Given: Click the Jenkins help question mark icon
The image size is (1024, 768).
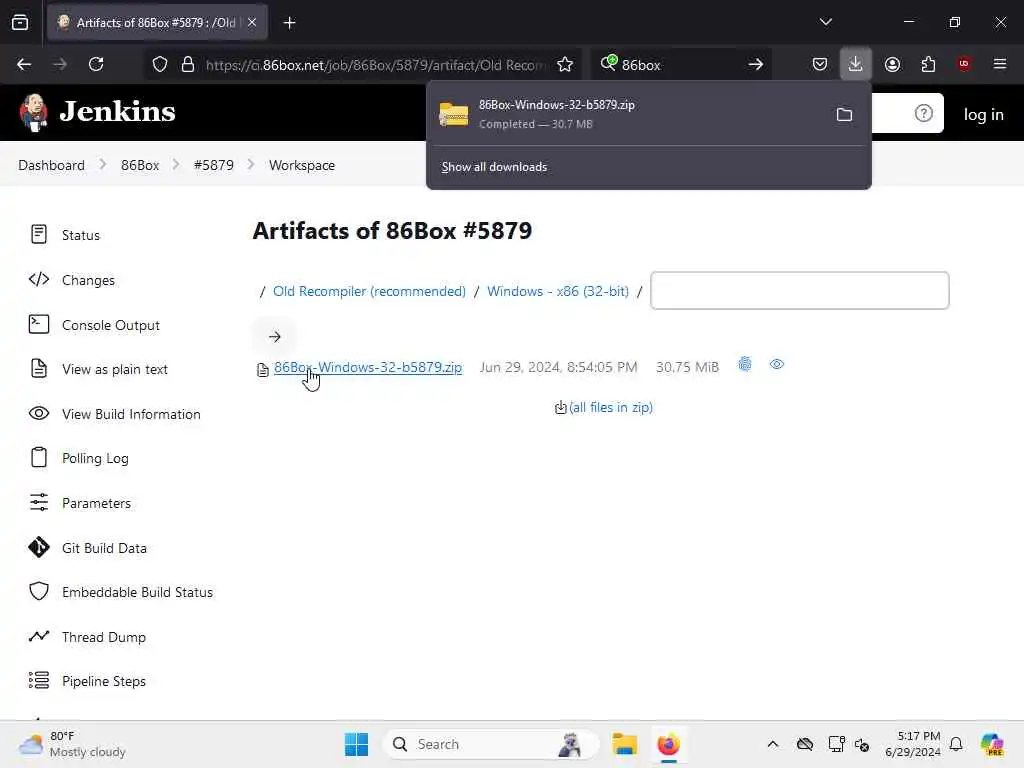Looking at the screenshot, I should tap(923, 114).
